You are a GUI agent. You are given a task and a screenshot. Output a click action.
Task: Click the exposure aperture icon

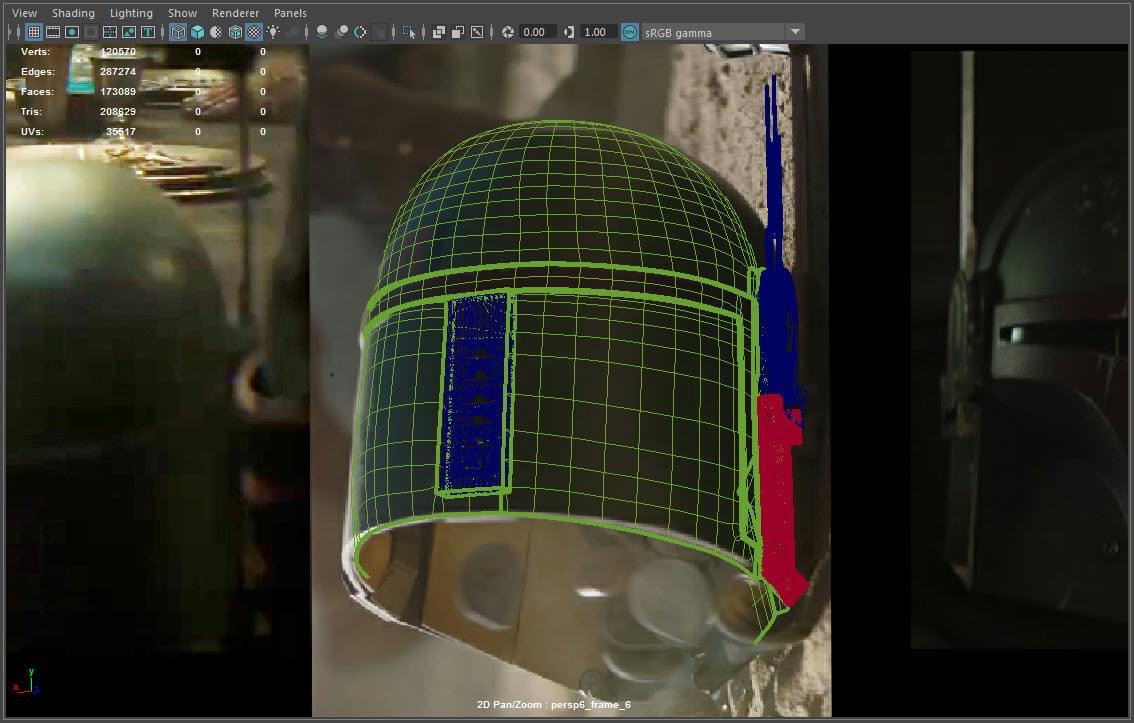pyautogui.click(x=508, y=32)
